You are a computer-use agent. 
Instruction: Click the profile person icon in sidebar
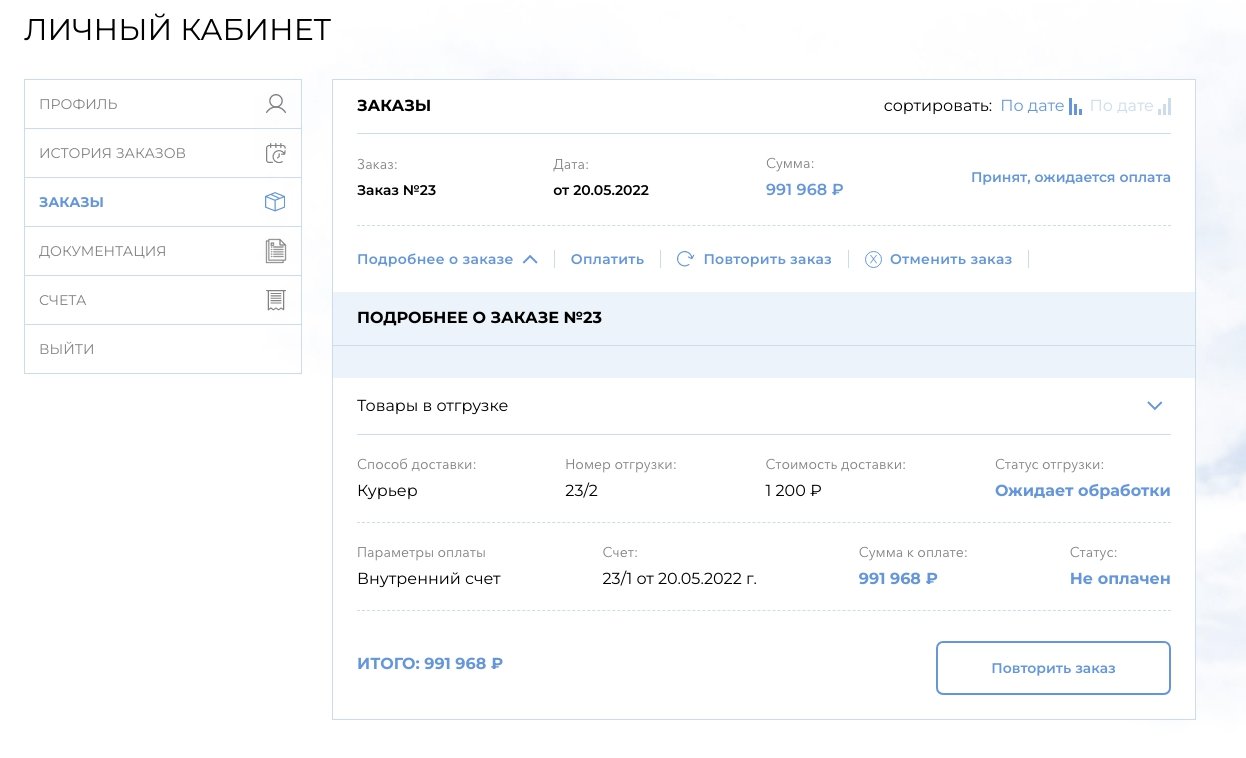(276, 104)
